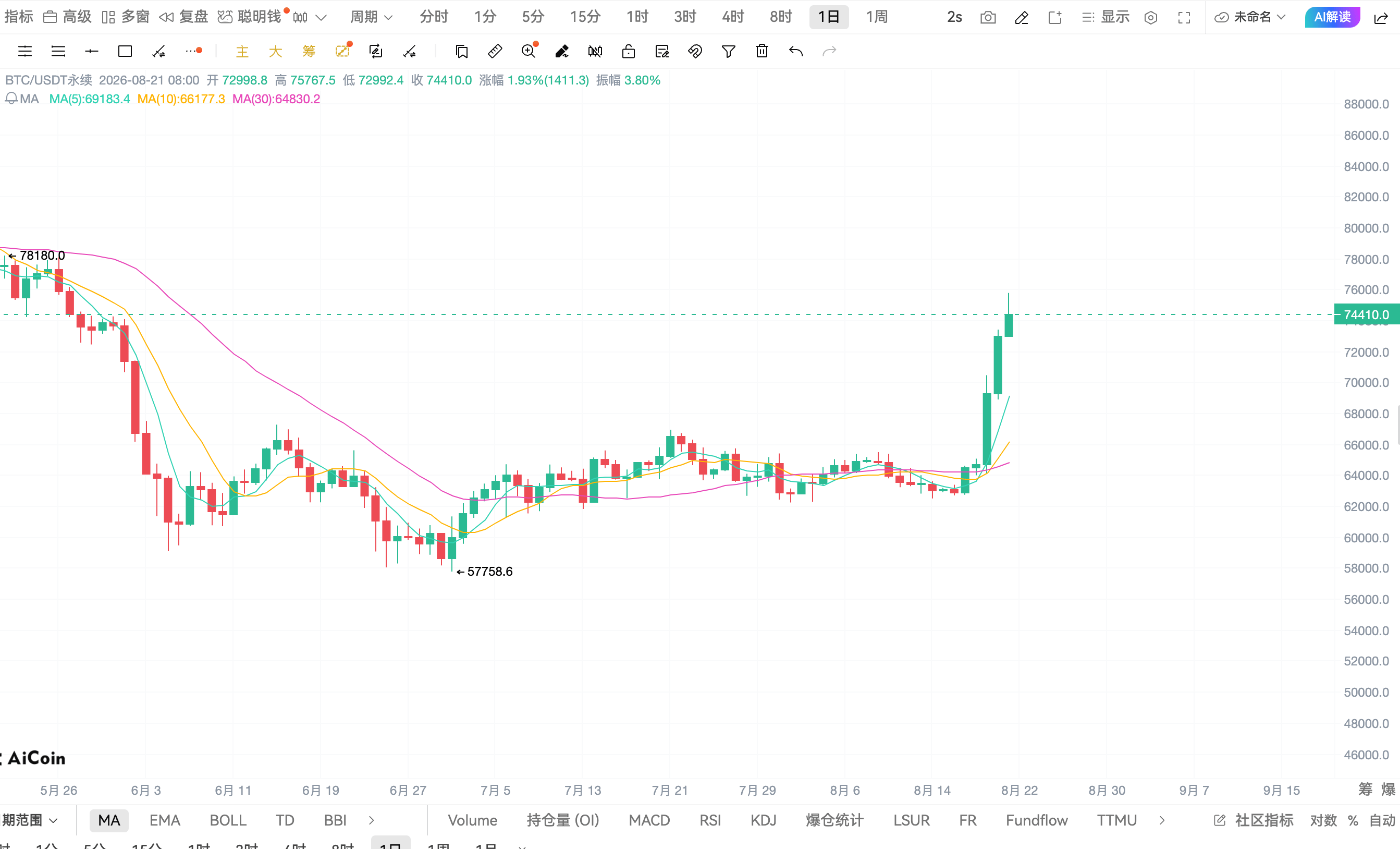The width and height of the screenshot is (1400, 849).
Task: Open 社区指标 community indicators
Action: tap(1254, 820)
